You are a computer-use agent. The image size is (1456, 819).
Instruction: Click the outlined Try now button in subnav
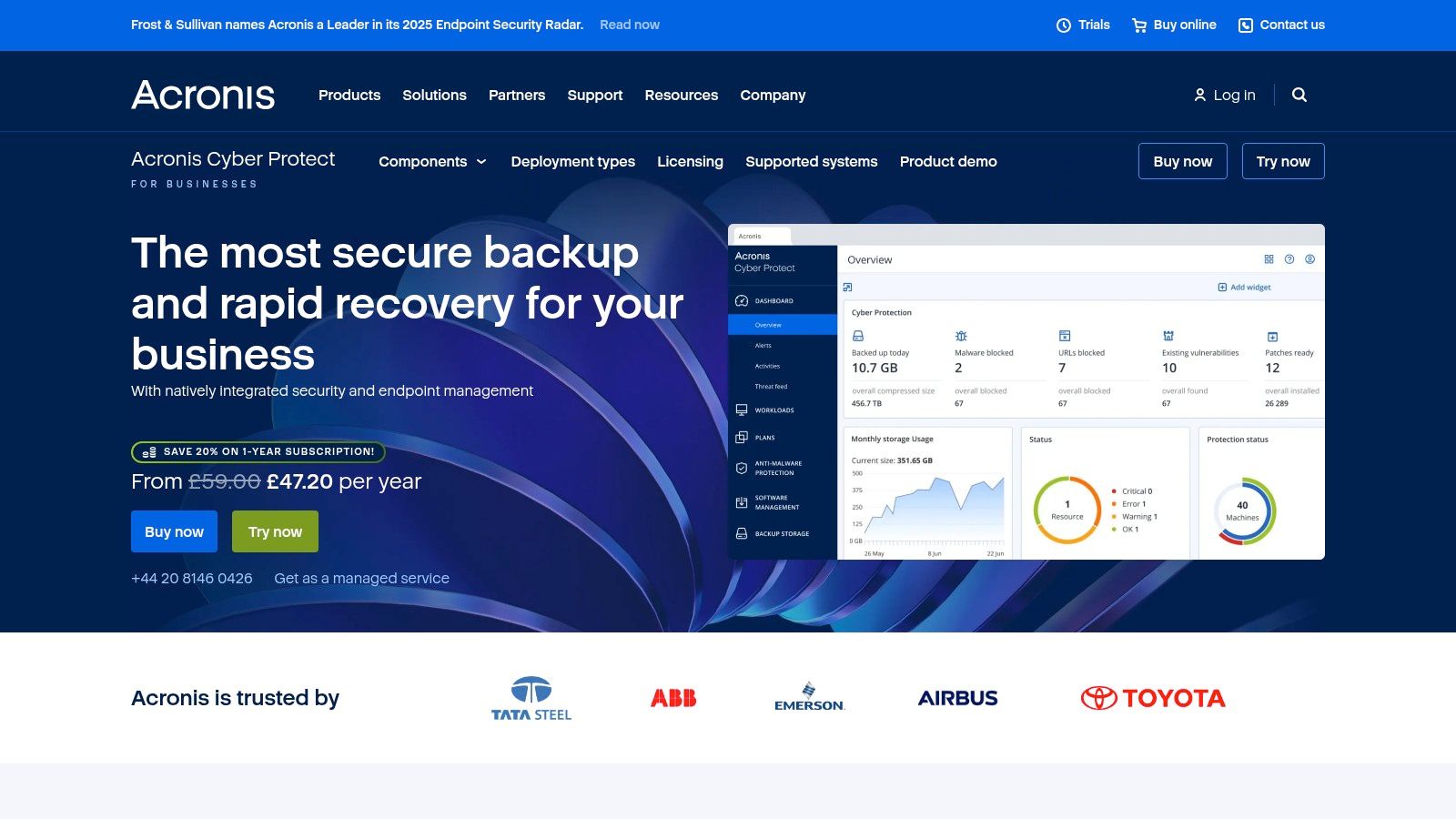(1283, 161)
